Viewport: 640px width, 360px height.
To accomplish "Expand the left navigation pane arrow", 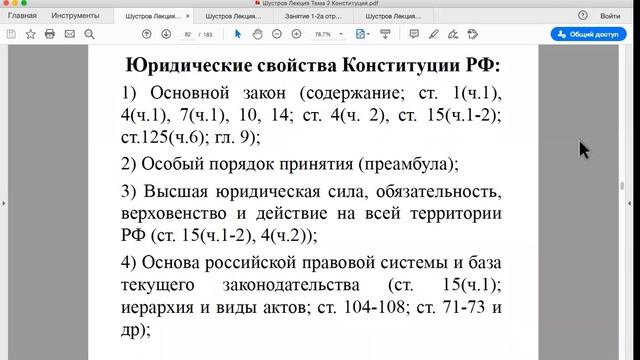I will pos(4,203).
